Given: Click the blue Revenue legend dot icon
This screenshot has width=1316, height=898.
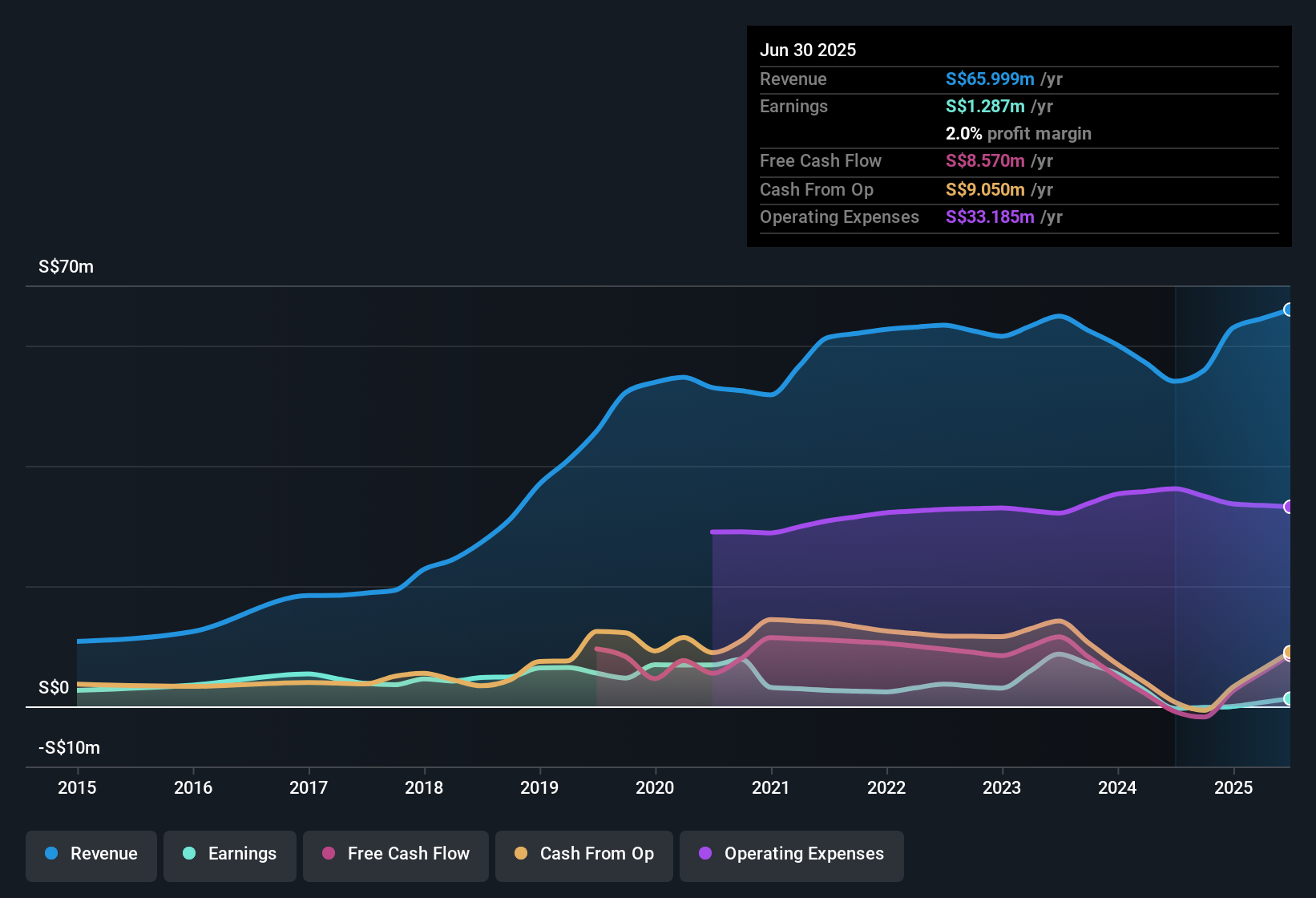Looking at the screenshot, I should [50, 854].
